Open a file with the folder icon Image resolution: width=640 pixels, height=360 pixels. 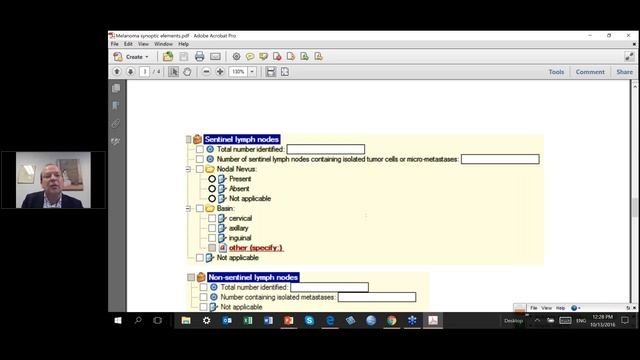click(x=168, y=56)
